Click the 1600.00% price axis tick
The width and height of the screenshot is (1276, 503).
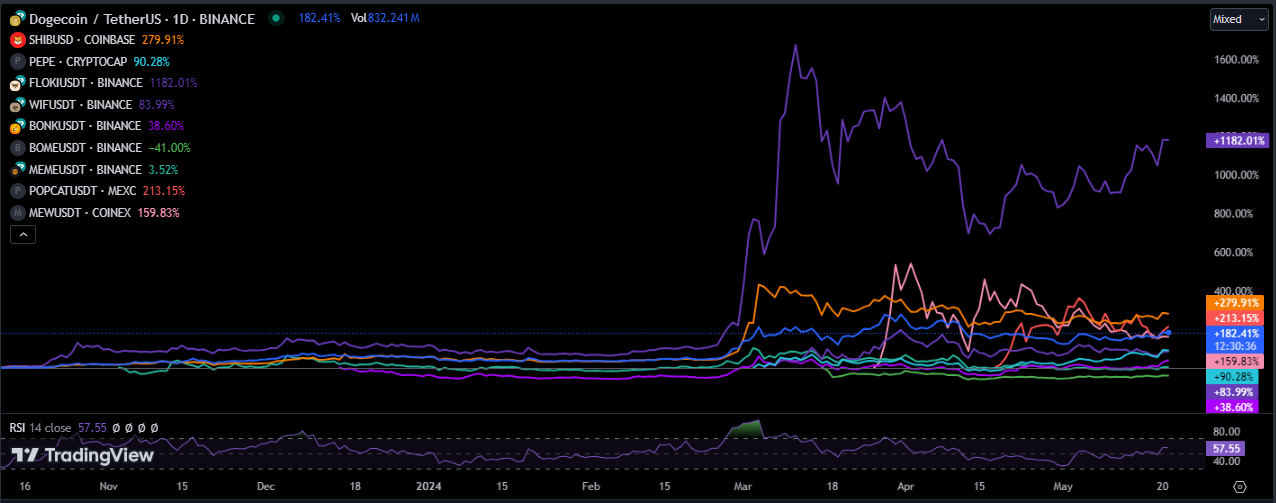1236,60
